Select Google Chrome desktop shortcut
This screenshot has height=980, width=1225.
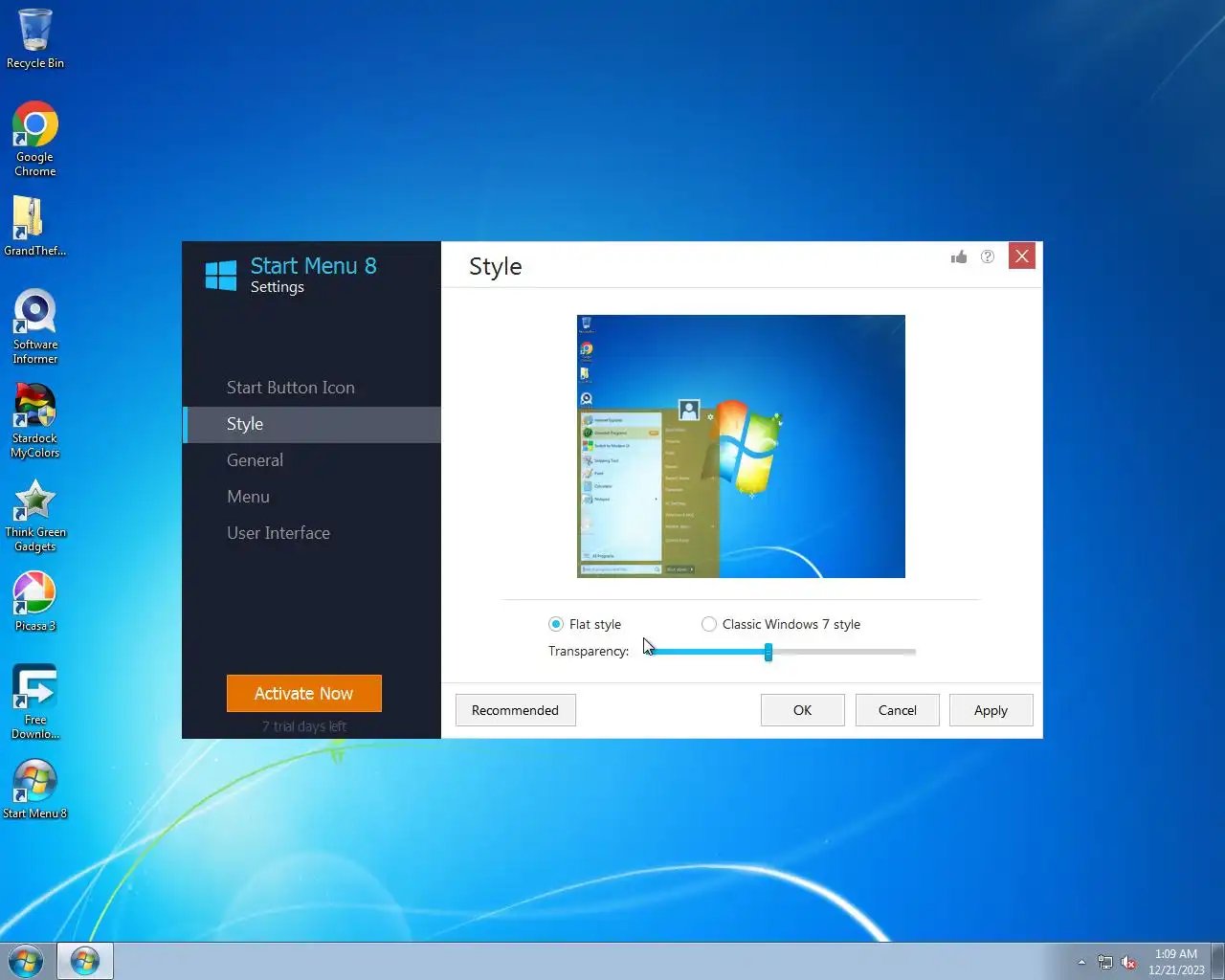(x=35, y=140)
